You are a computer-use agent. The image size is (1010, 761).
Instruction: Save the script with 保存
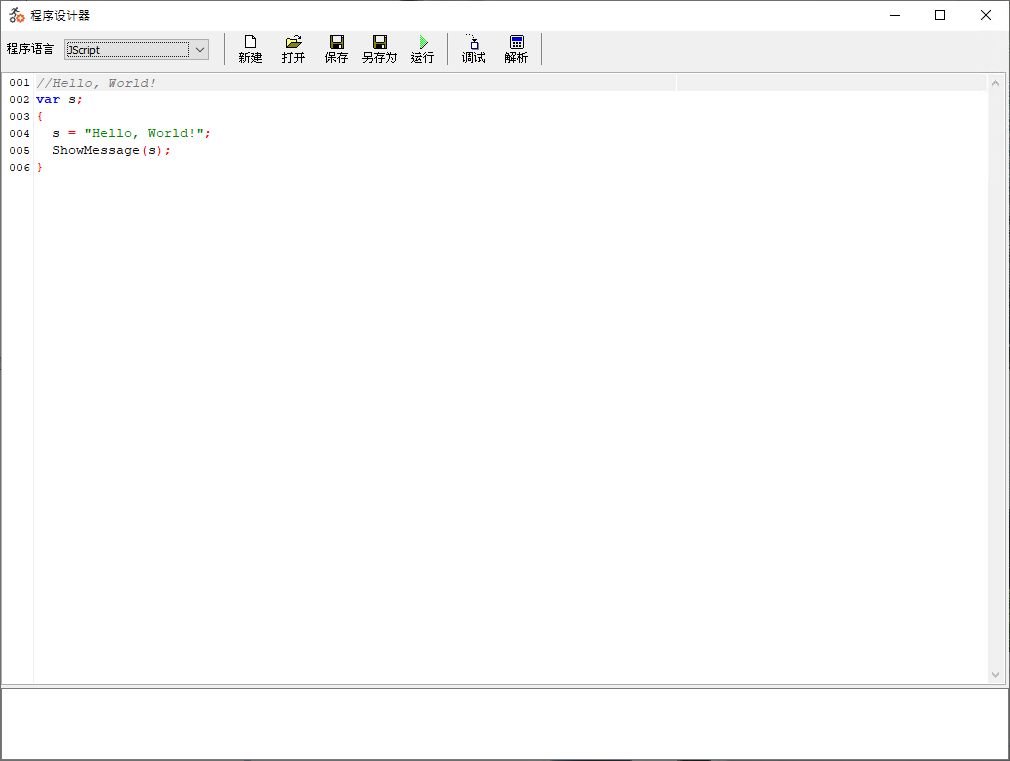336,50
